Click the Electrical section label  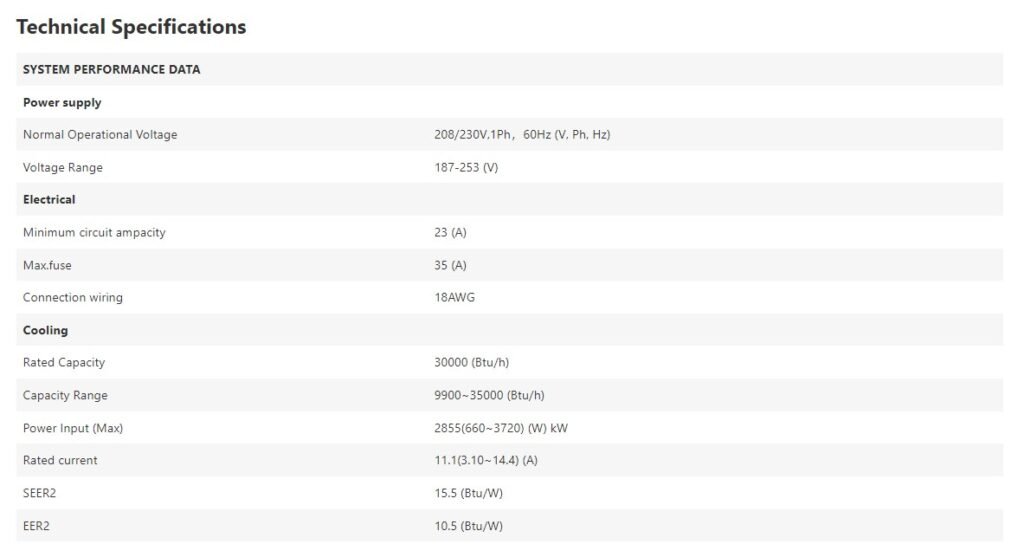(49, 200)
